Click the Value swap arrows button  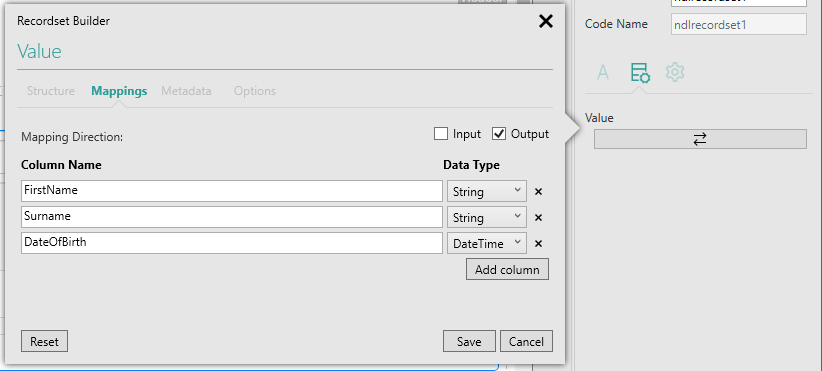700,139
